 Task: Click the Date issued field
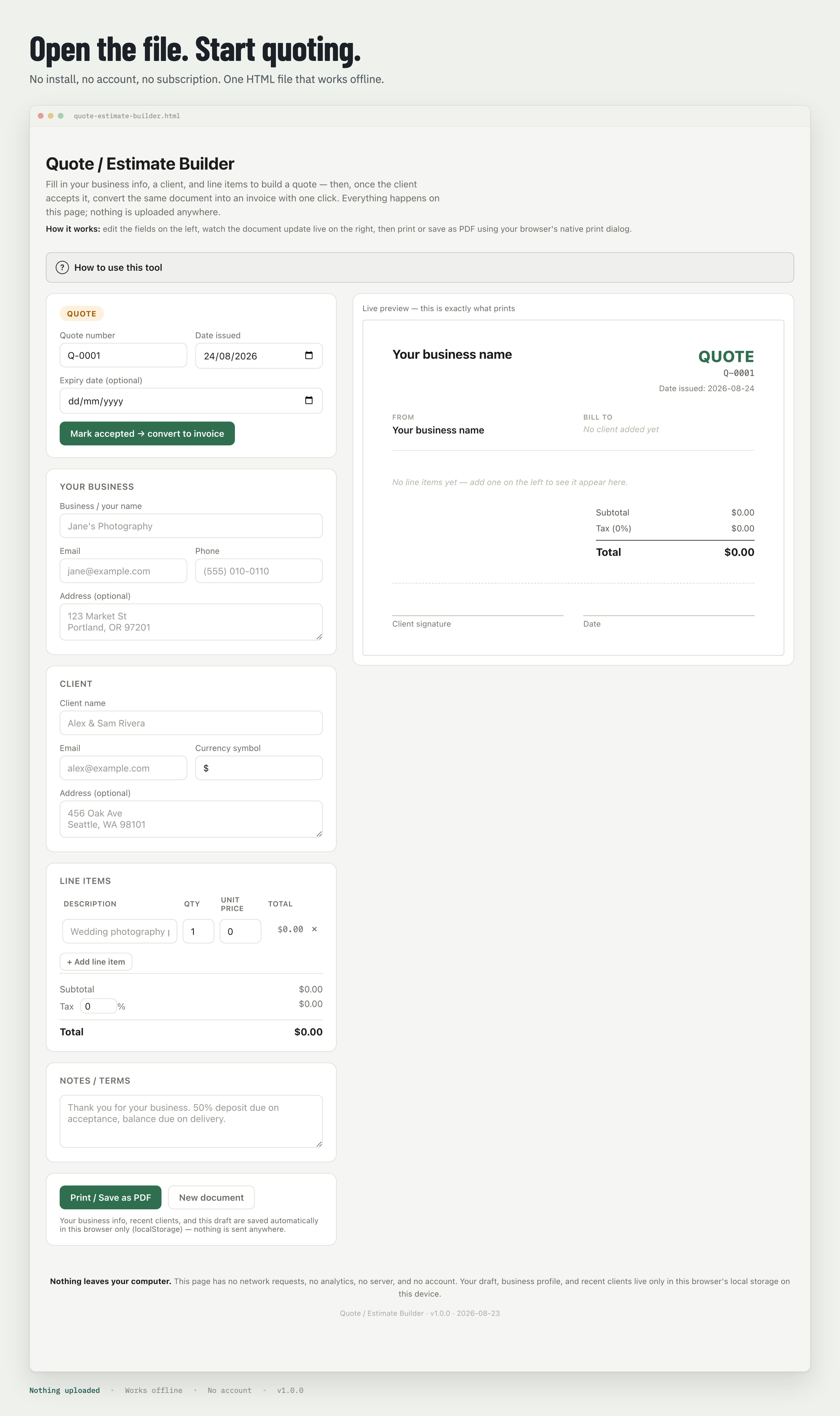click(x=259, y=356)
